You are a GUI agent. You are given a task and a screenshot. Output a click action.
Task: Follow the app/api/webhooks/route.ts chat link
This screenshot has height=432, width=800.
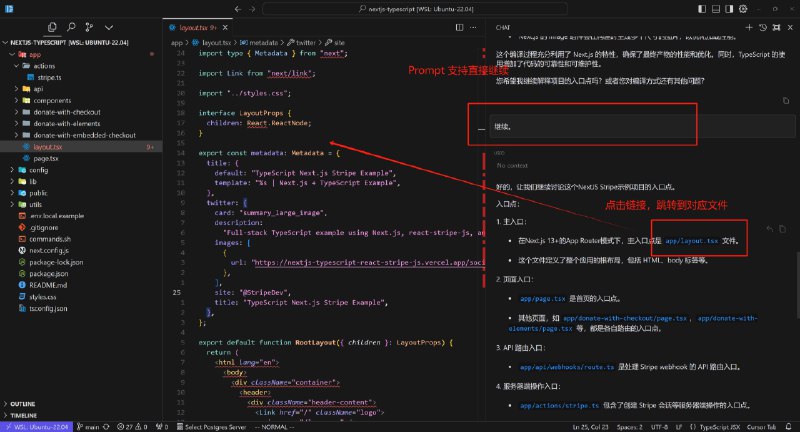click(567, 367)
